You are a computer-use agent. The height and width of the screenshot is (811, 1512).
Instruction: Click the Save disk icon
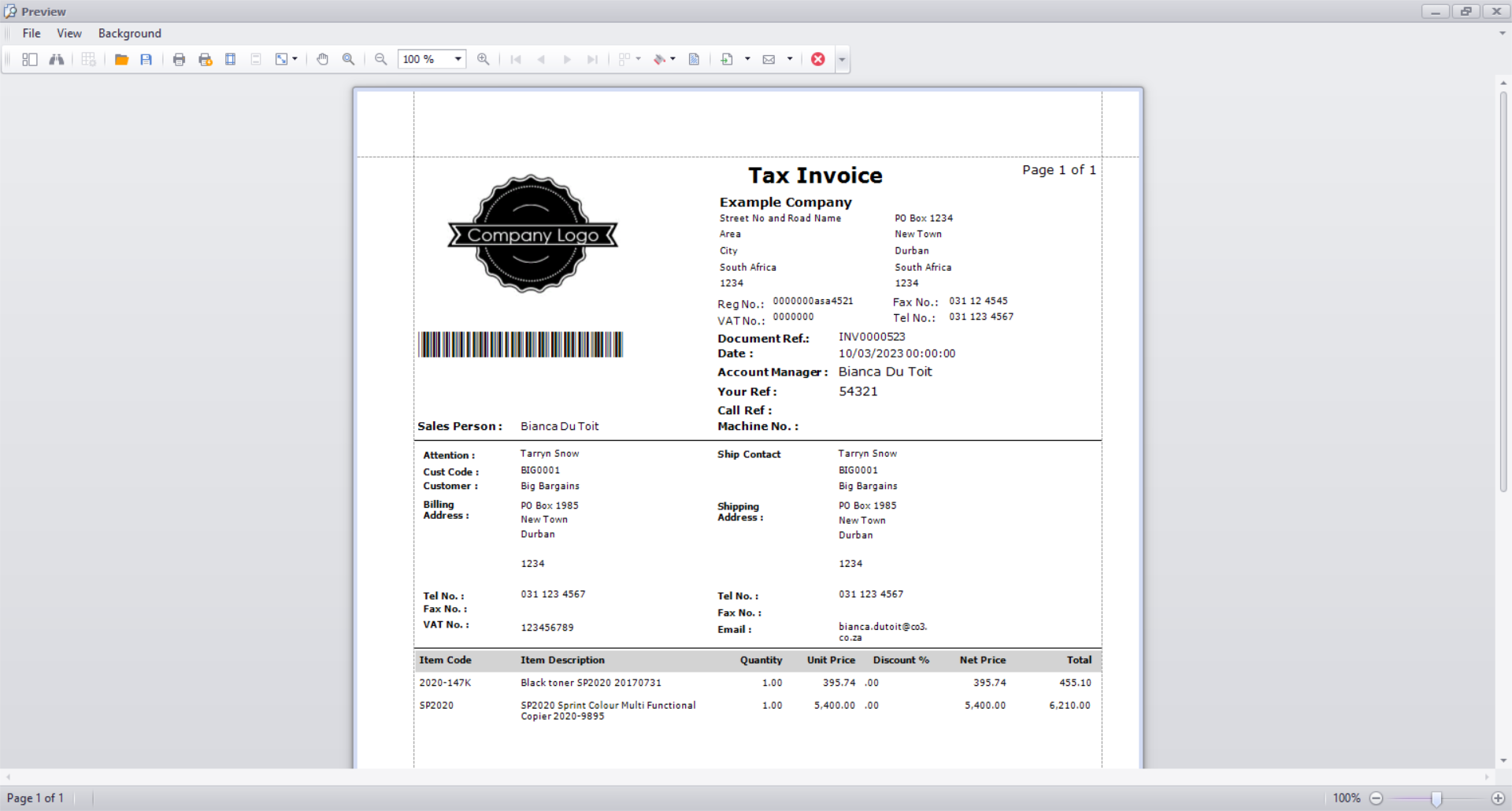click(x=146, y=59)
